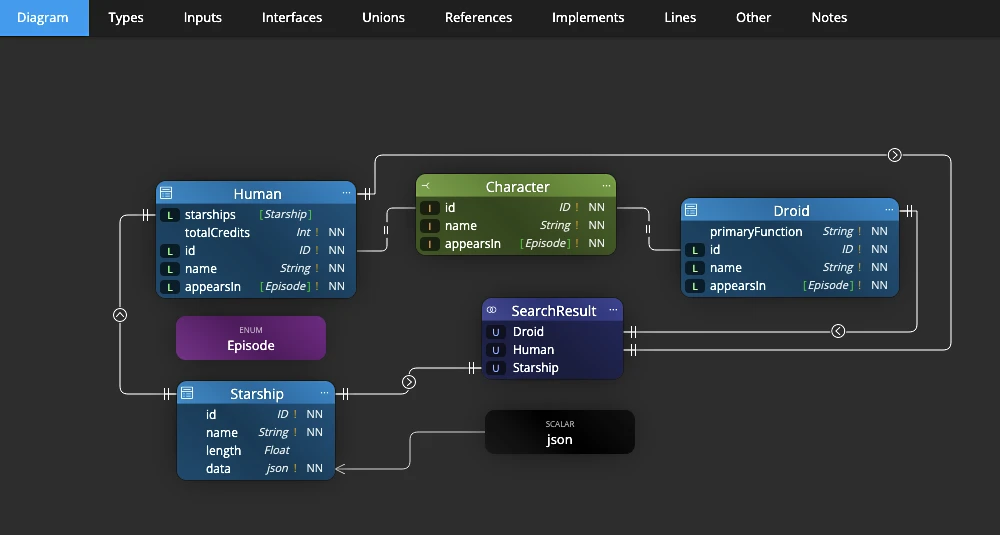Open the SearchResult node options menu

[613, 310]
